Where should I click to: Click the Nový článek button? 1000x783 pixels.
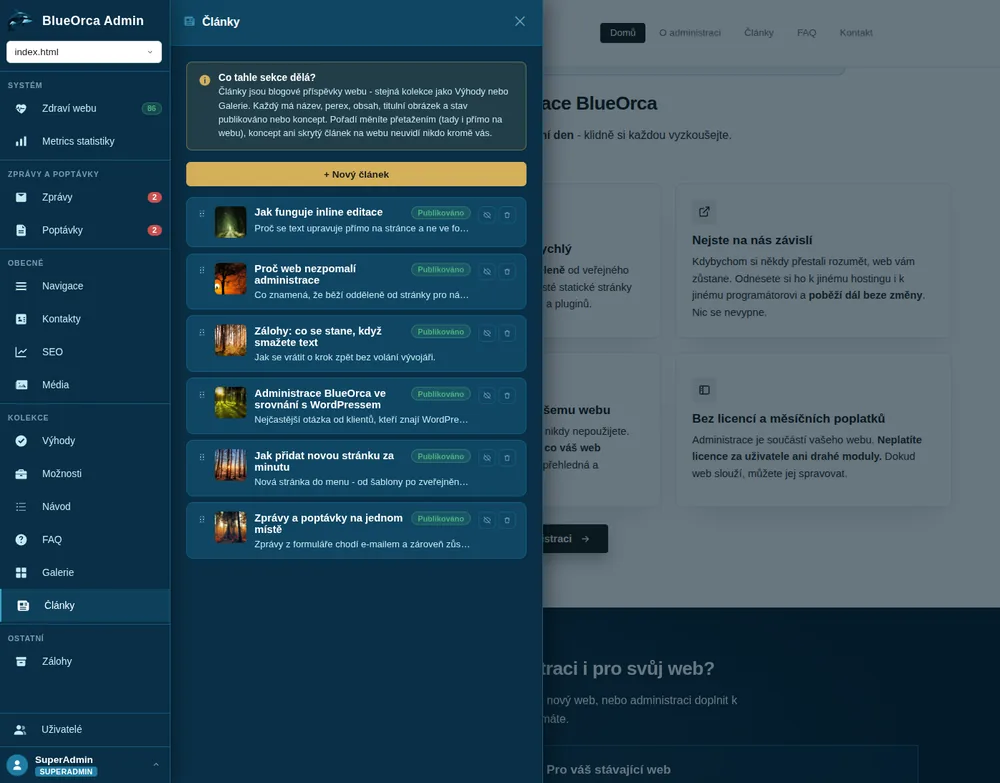pyautogui.click(x=356, y=174)
